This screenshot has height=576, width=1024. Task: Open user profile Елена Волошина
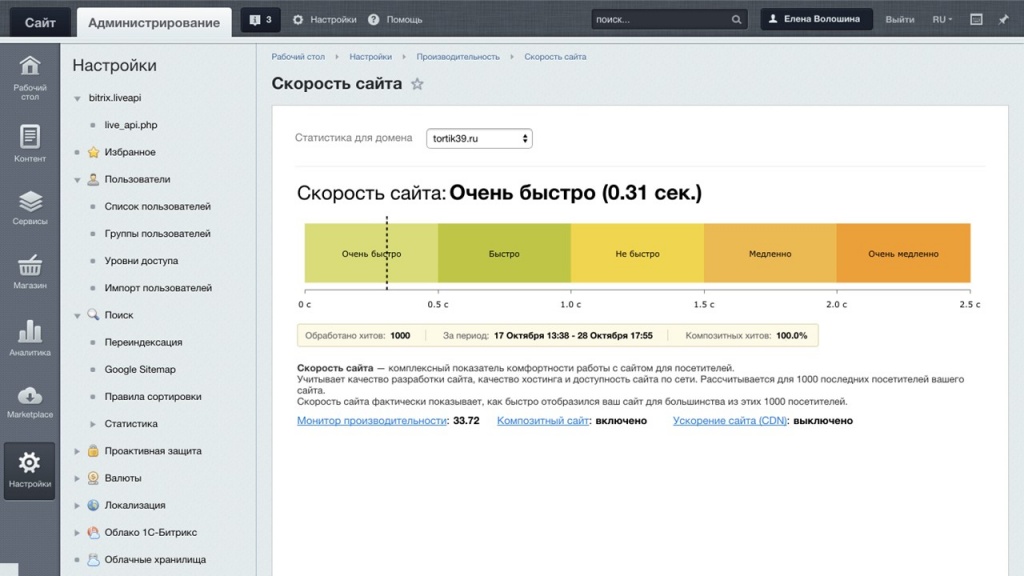pyautogui.click(x=816, y=19)
